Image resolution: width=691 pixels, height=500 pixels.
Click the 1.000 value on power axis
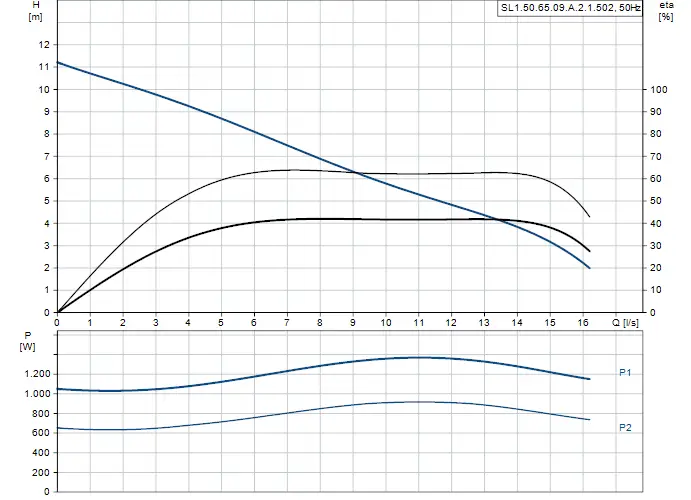point(37,394)
